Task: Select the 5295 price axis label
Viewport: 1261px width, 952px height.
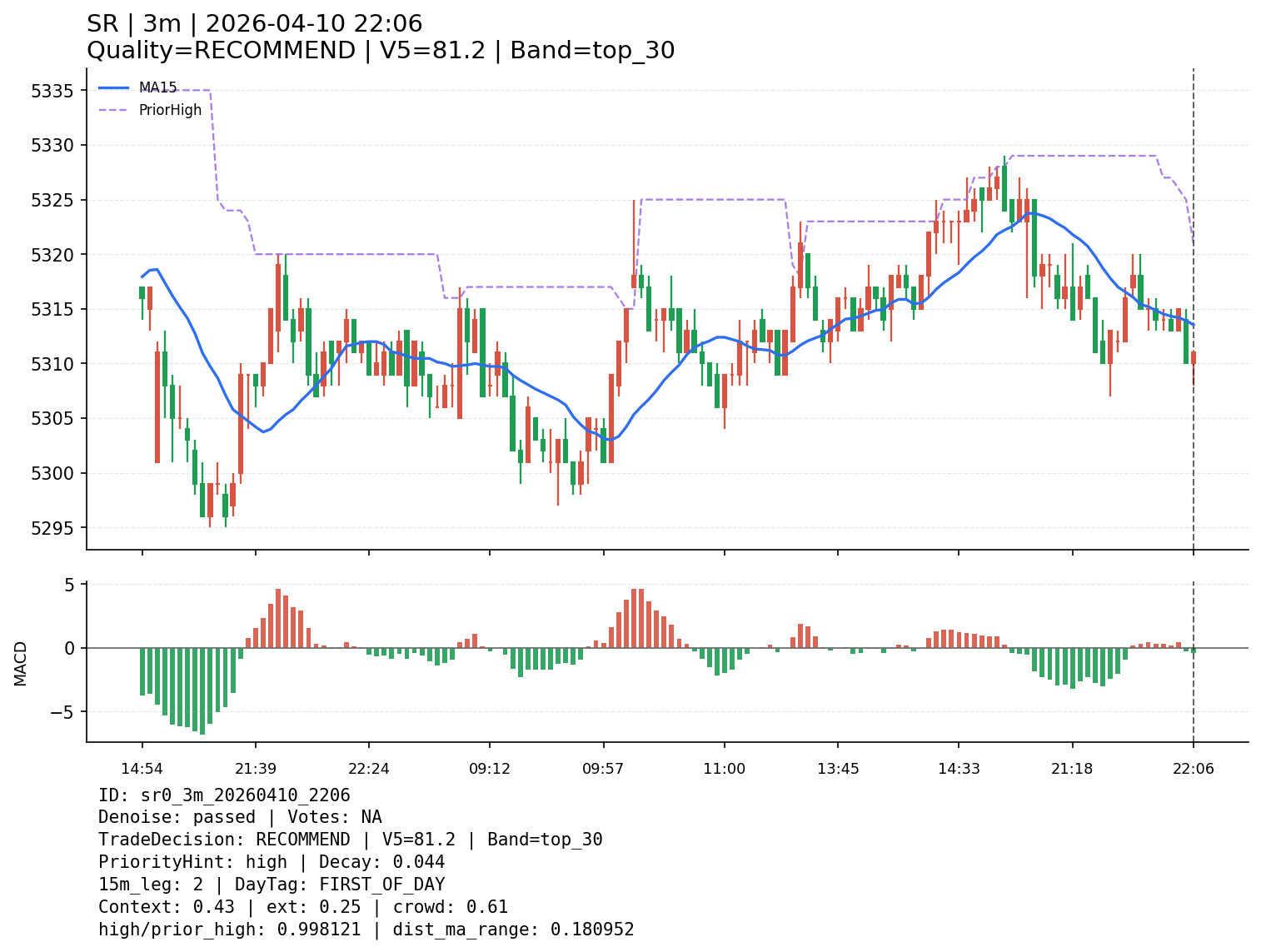Action: pyautogui.click(x=52, y=528)
